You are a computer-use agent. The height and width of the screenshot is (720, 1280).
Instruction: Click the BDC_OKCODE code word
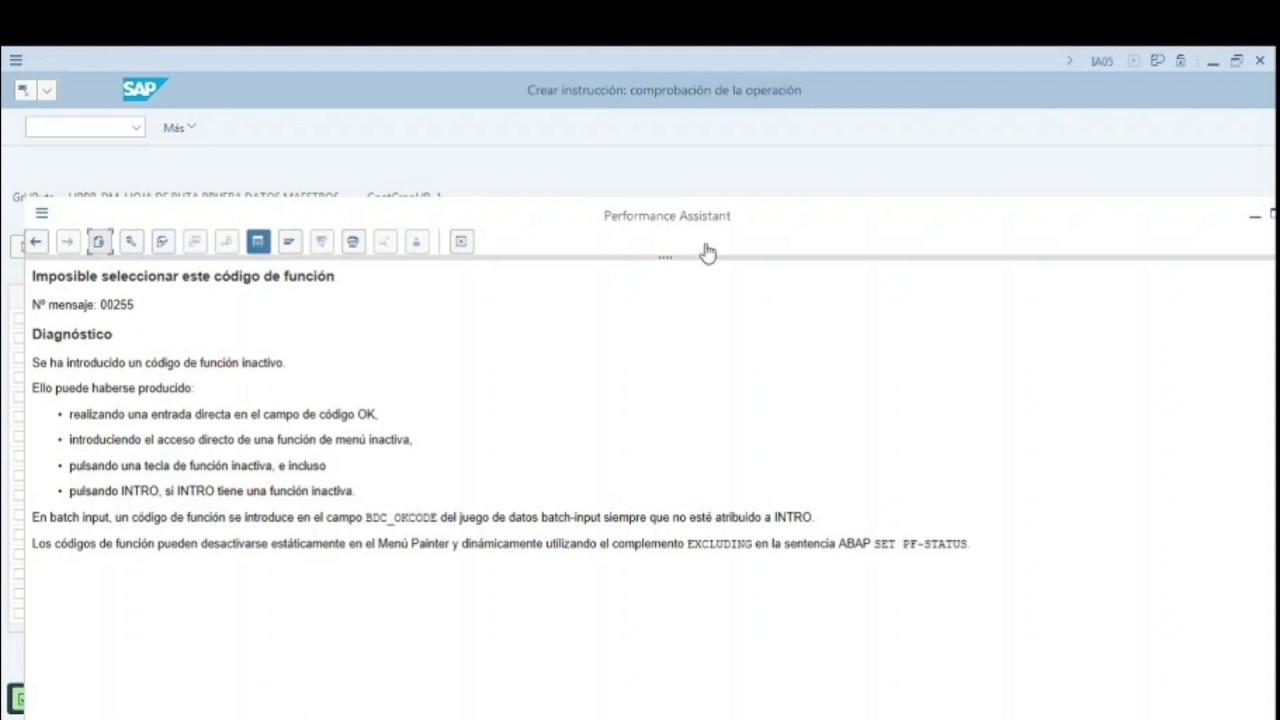401,518
